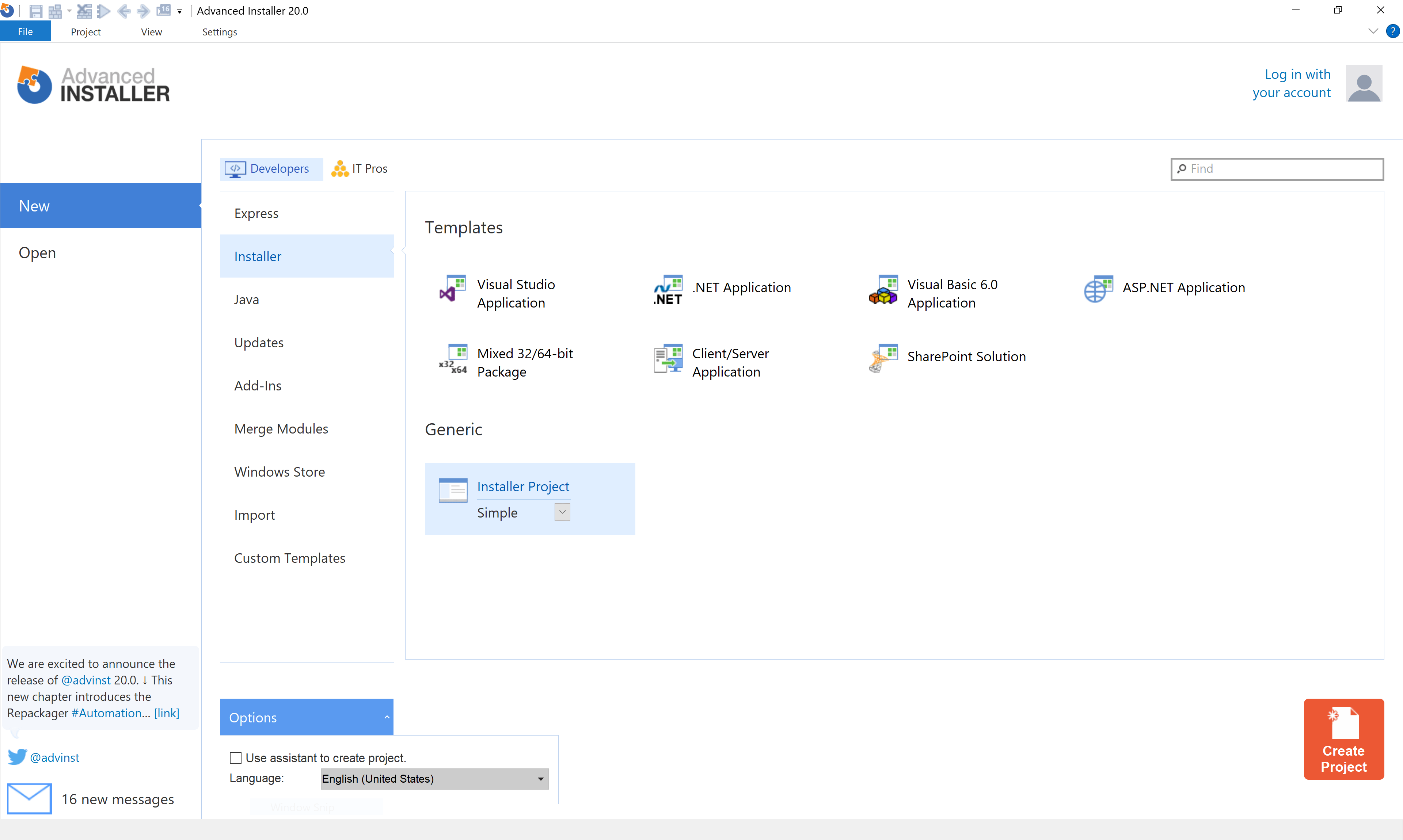Click the Visual Basic 6.0 Application label
The width and height of the screenshot is (1403, 840).
point(952,293)
